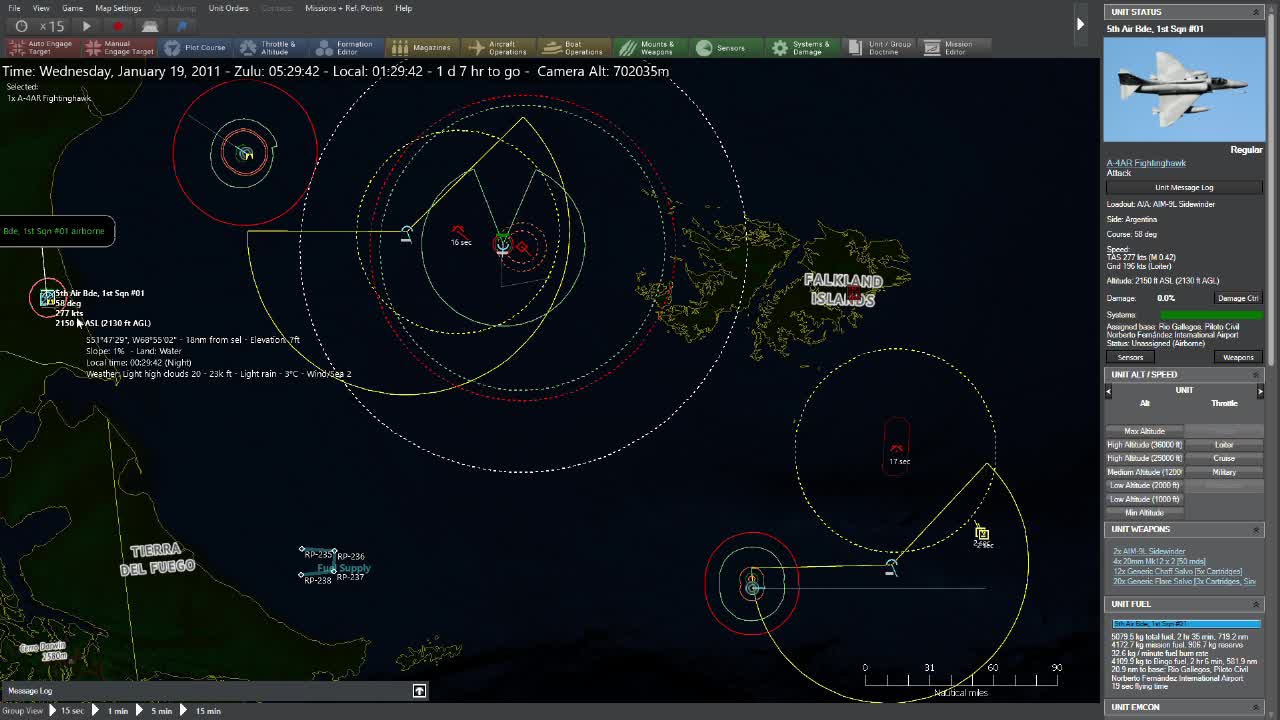The image size is (1280, 720).
Task: Open the Map Settings menu
Action: (118, 8)
